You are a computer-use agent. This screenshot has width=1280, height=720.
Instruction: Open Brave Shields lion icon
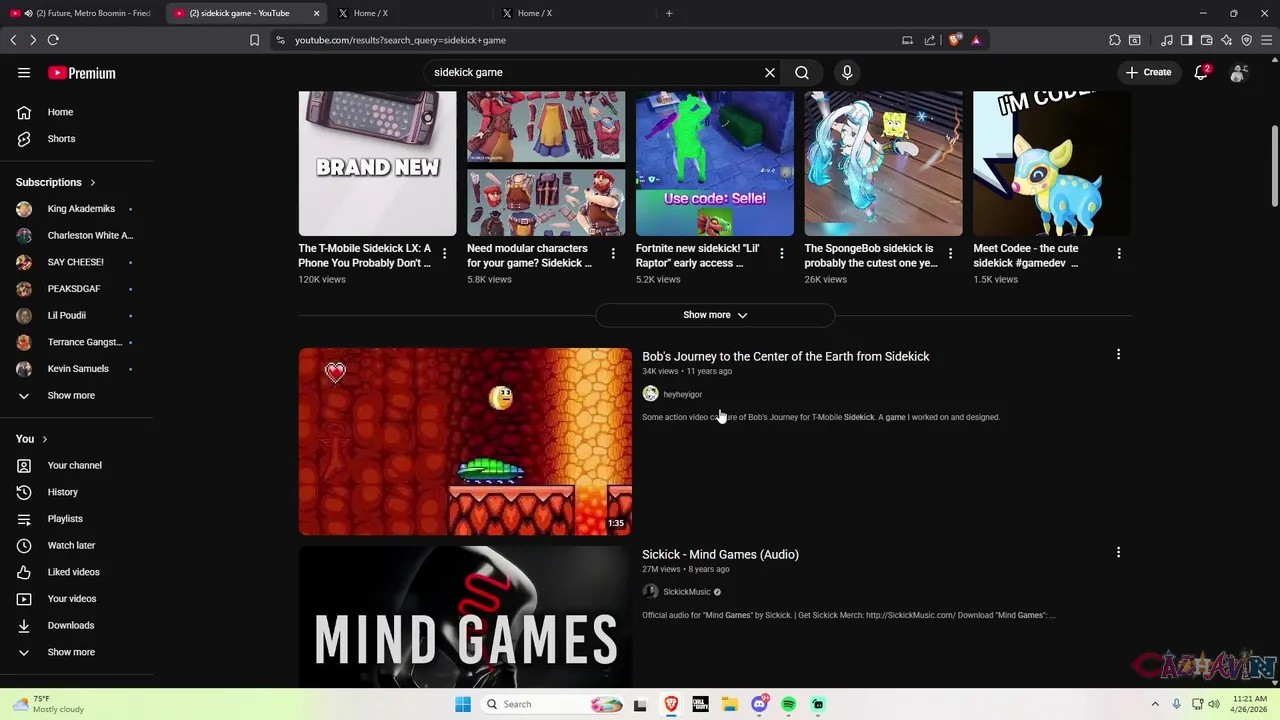click(x=955, y=40)
